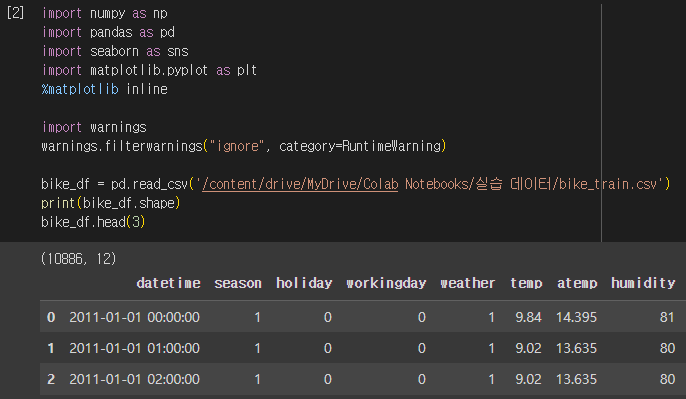Click the print(bike_df.shape) line
Viewport: 686px width, 399px height.
(x=111, y=203)
